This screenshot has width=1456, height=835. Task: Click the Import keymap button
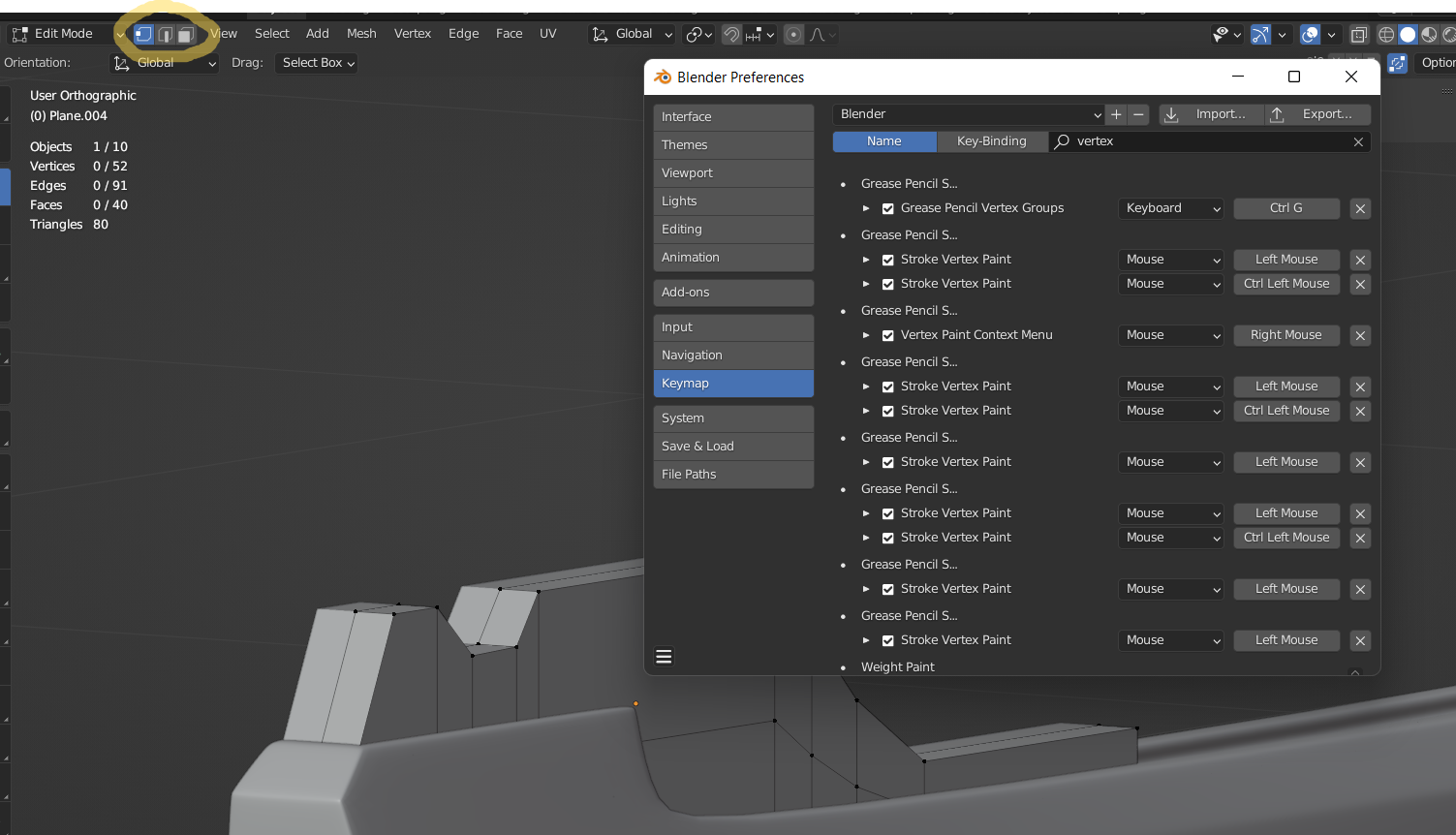(x=1212, y=114)
